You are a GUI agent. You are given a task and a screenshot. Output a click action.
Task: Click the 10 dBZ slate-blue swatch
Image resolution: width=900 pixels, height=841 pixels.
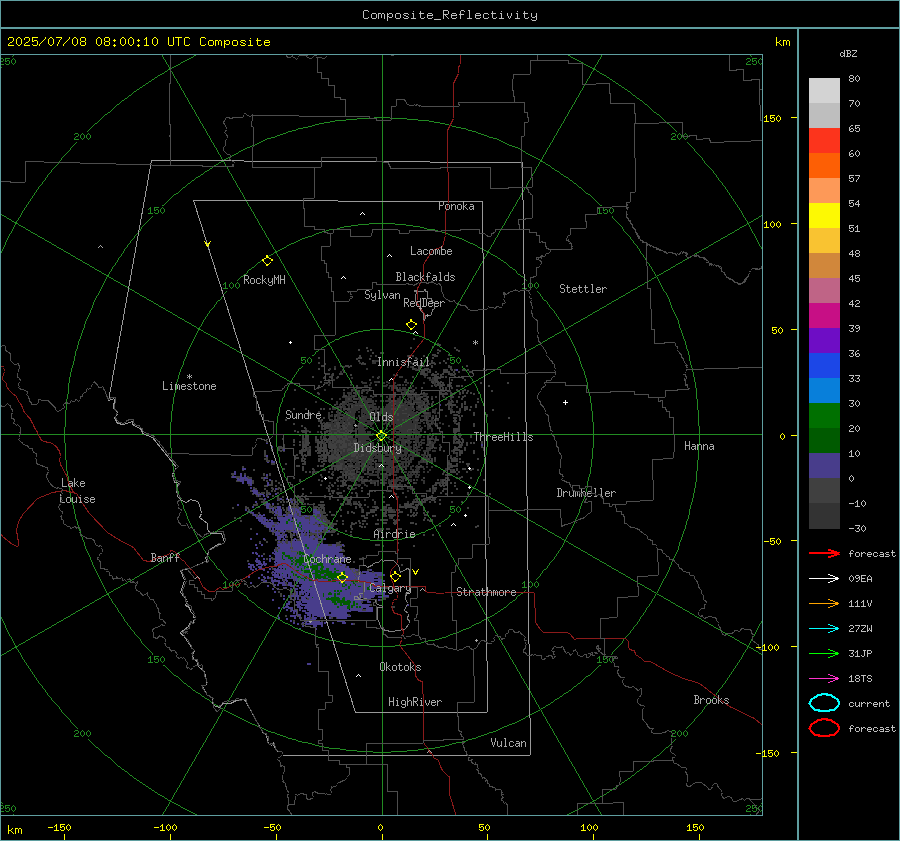click(x=824, y=466)
